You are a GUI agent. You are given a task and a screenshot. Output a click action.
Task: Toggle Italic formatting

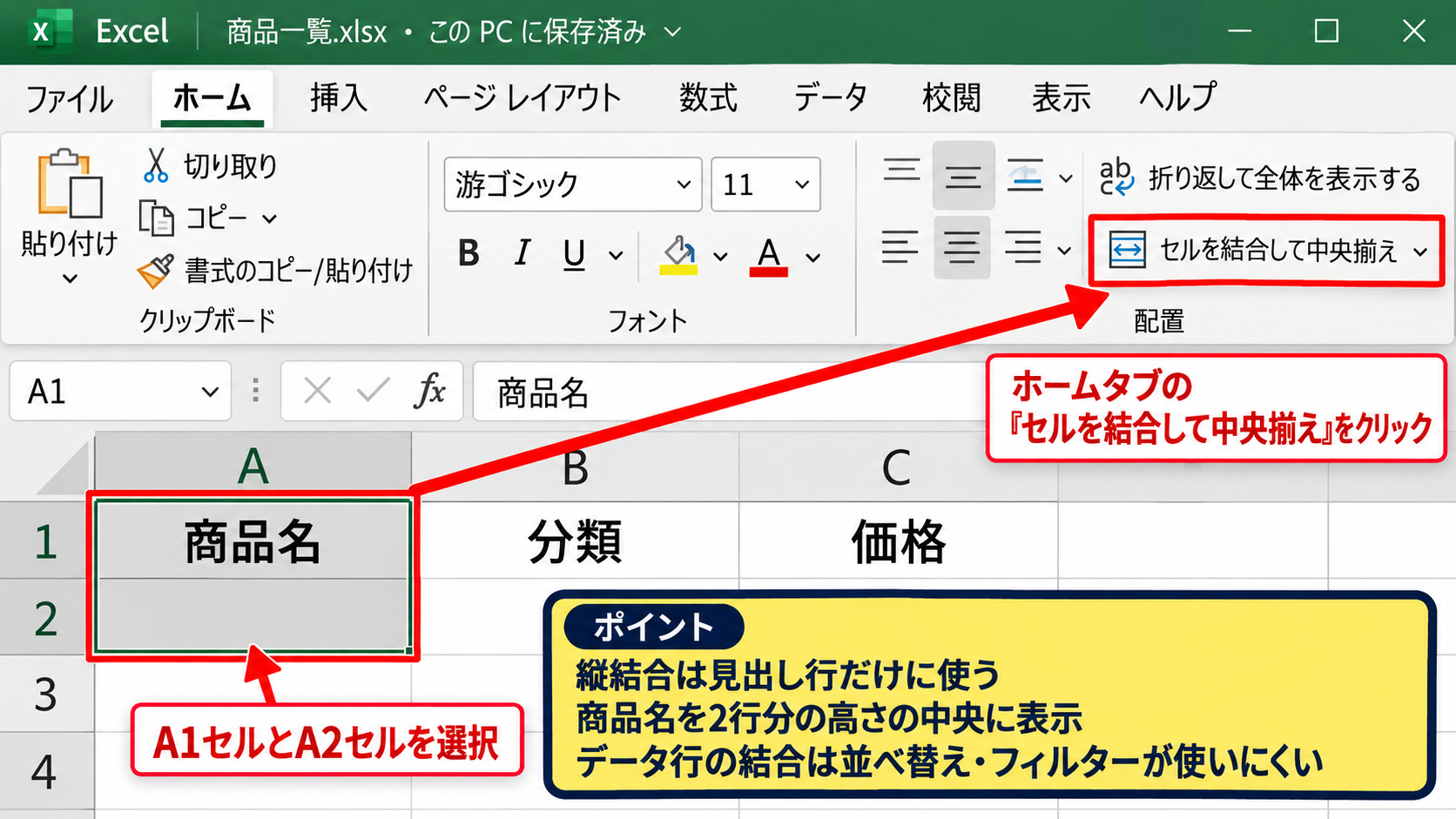pos(522,254)
